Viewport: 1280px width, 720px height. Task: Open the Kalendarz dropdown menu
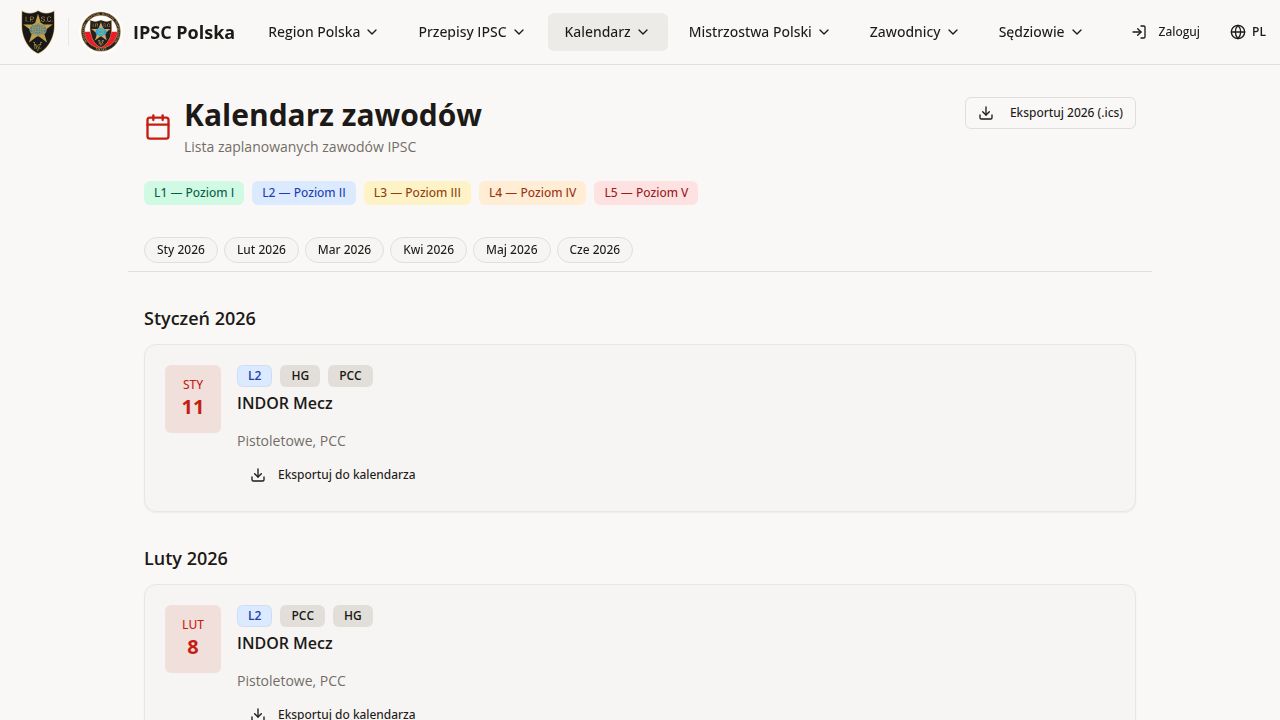tap(608, 32)
